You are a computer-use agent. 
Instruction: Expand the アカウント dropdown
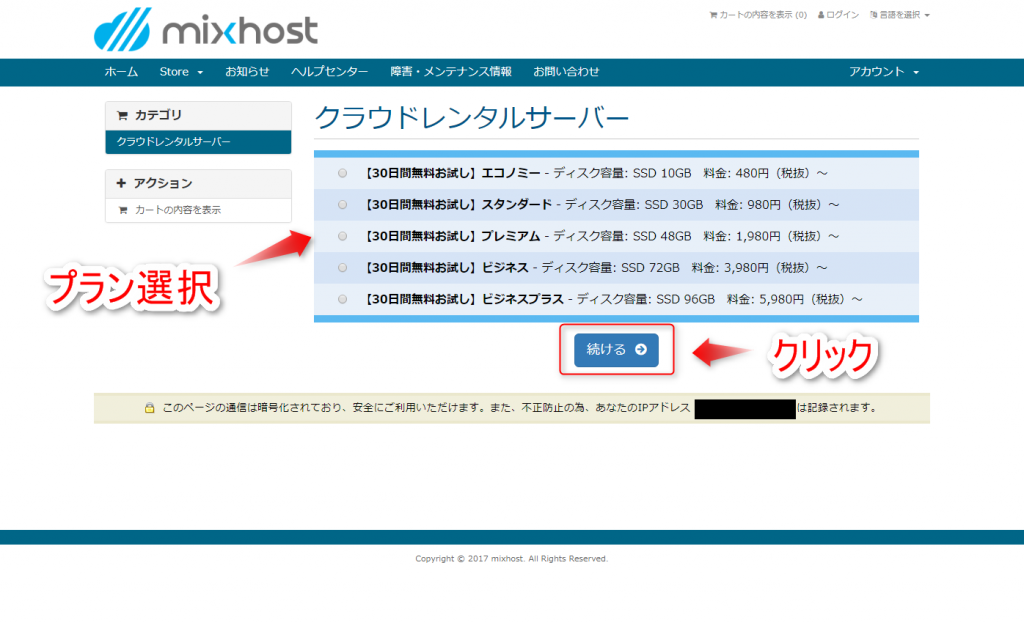(883, 72)
